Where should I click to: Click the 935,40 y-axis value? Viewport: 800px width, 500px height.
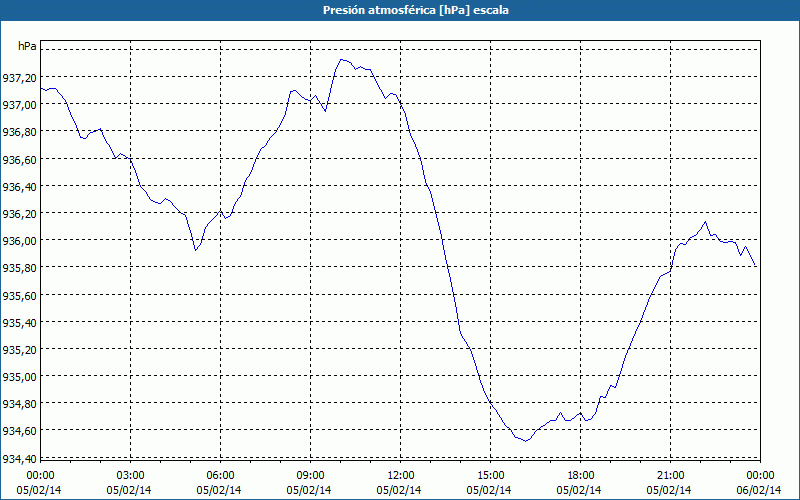point(19,322)
